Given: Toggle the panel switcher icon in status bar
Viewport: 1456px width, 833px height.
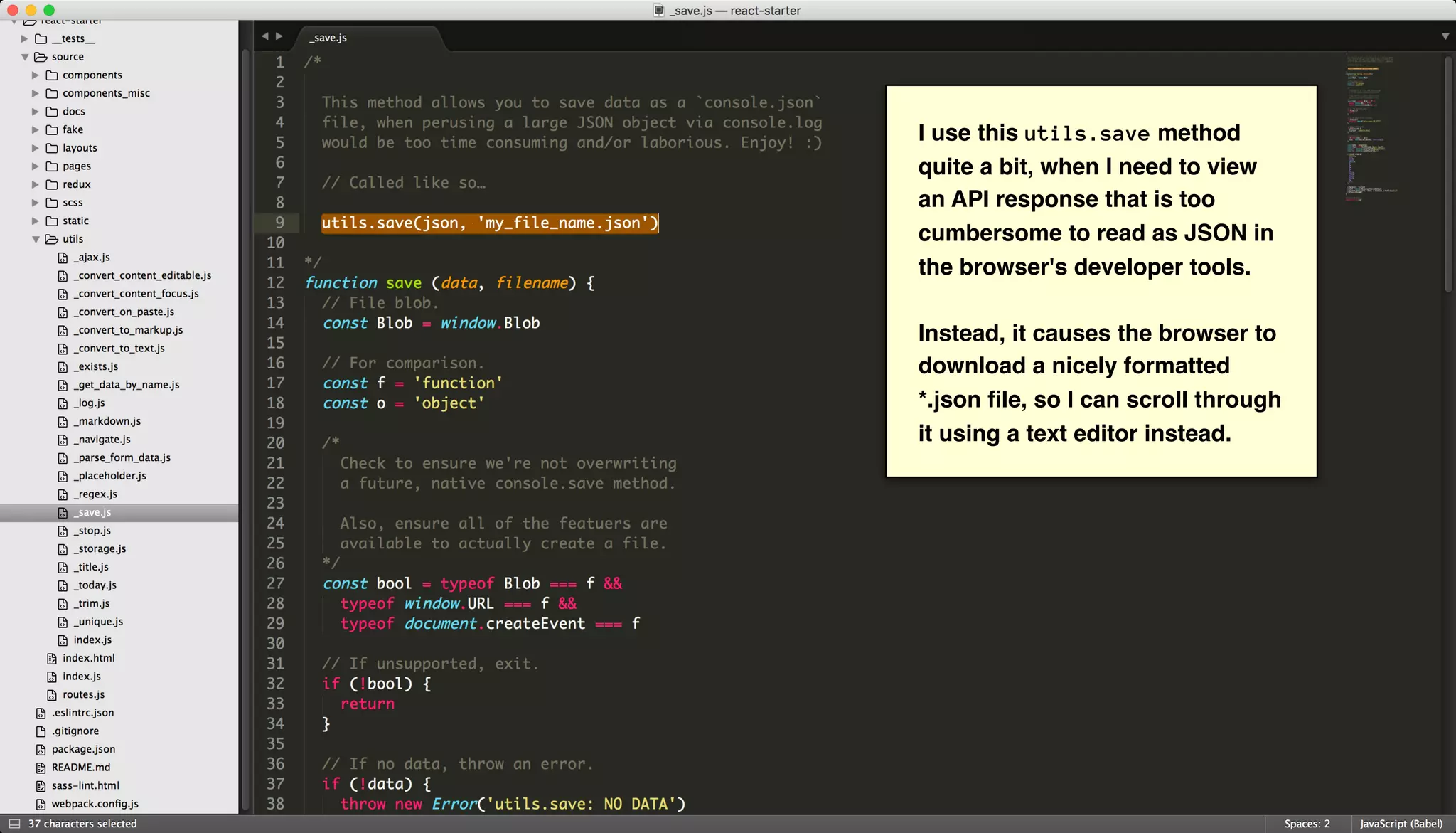Looking at the screenshot, I should pyautogui.click(x=14, y=824).
